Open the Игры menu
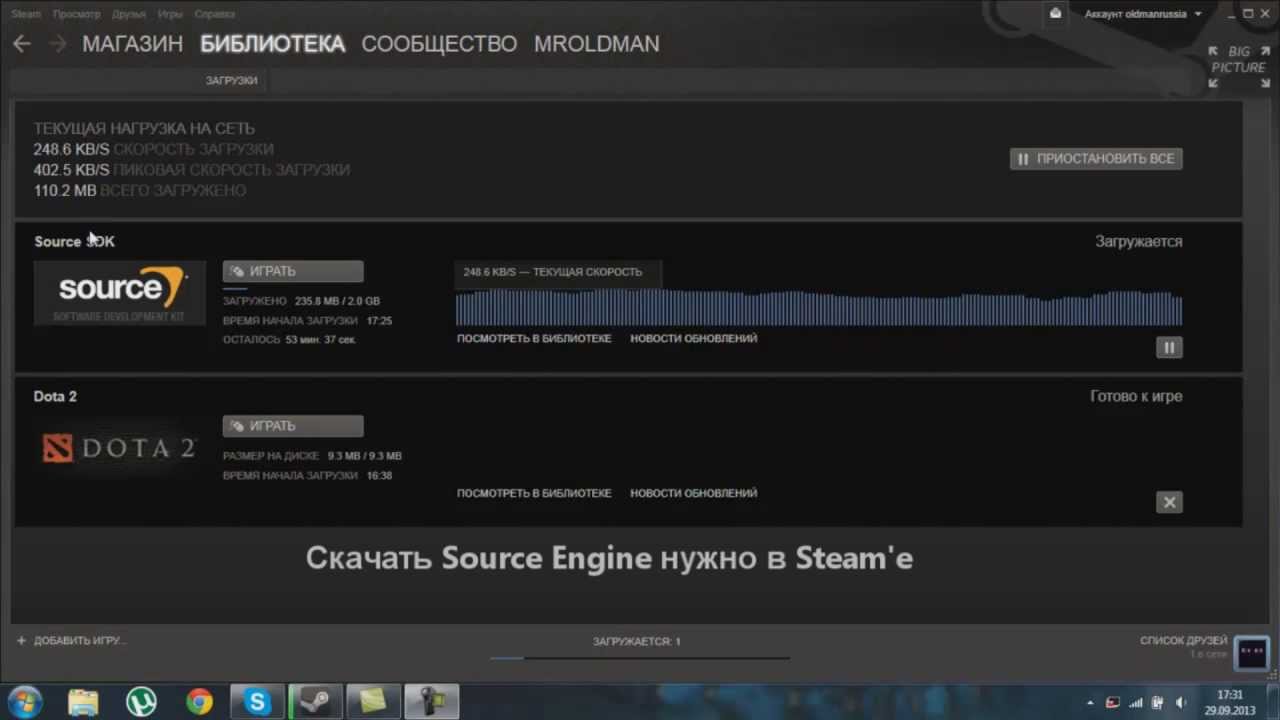Screen dimensions: 1280x720 click(170, 14)
